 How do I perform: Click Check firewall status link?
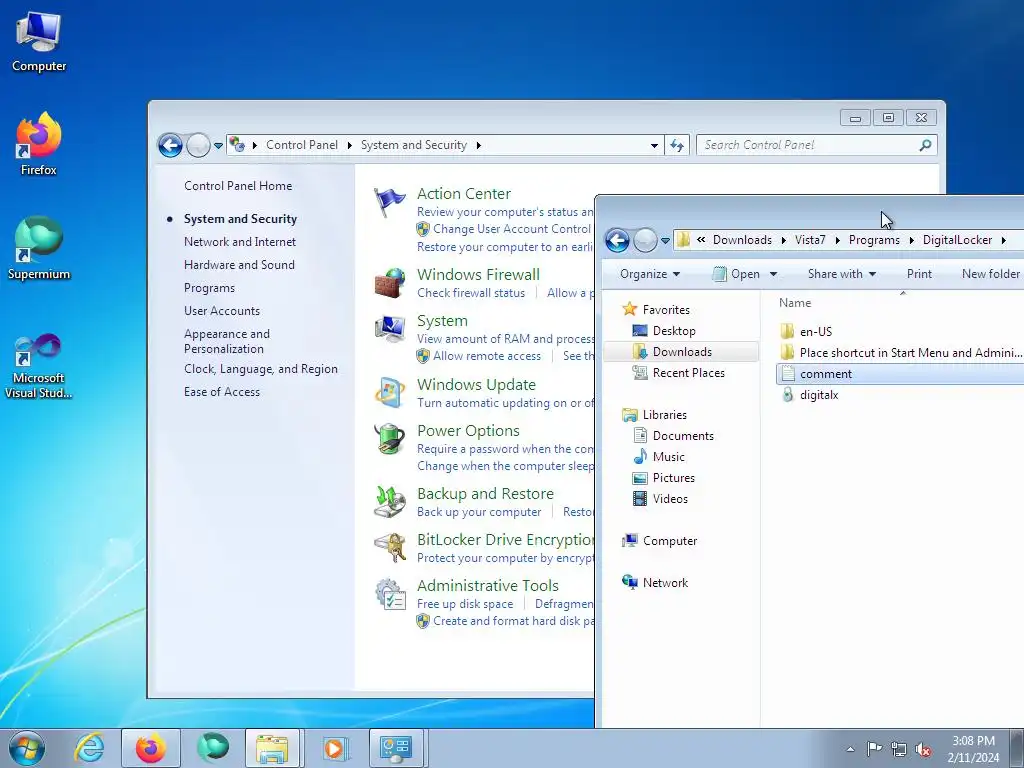(471, 293)
